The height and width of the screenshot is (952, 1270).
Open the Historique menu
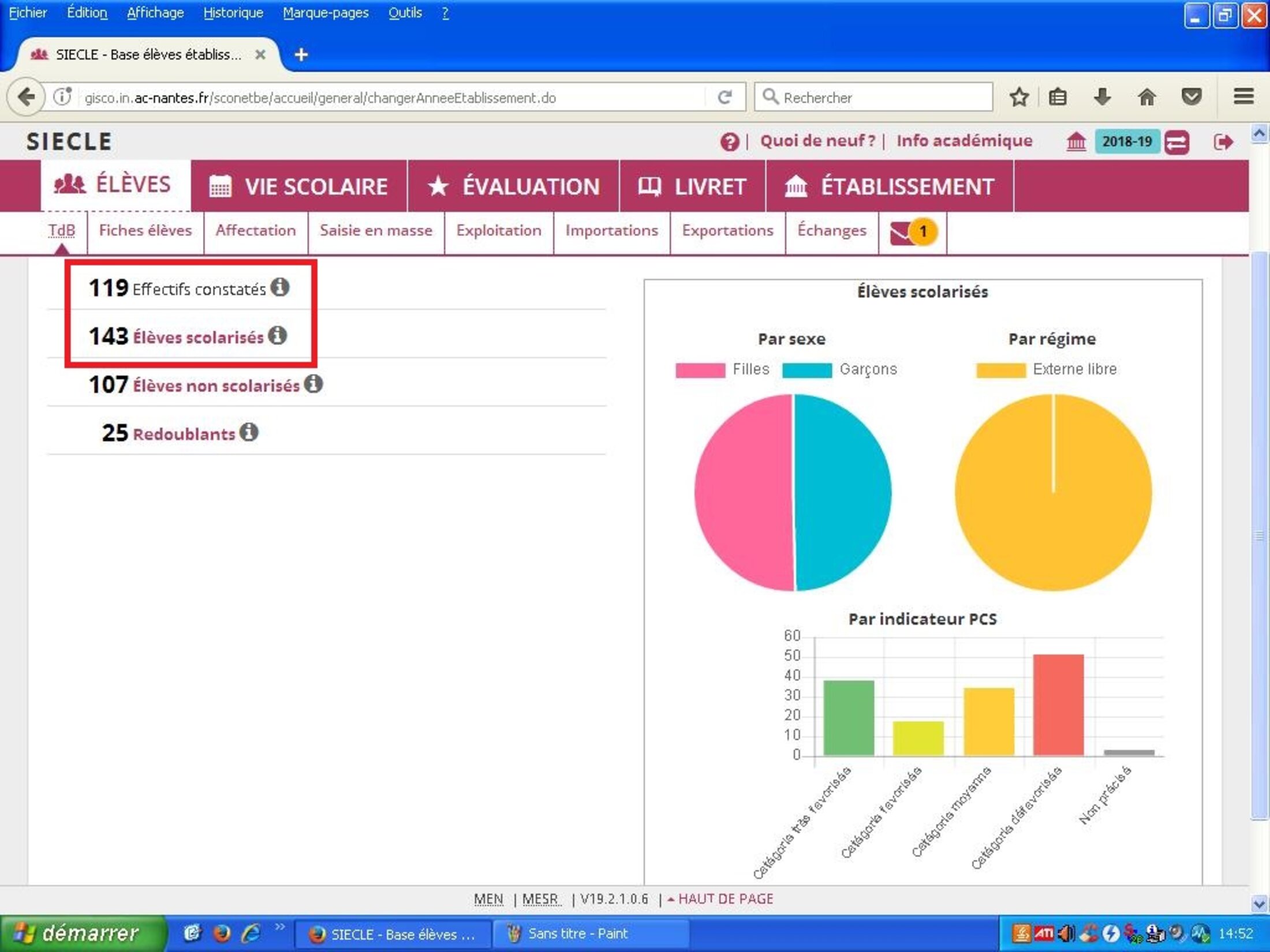(x=233, y=13)
